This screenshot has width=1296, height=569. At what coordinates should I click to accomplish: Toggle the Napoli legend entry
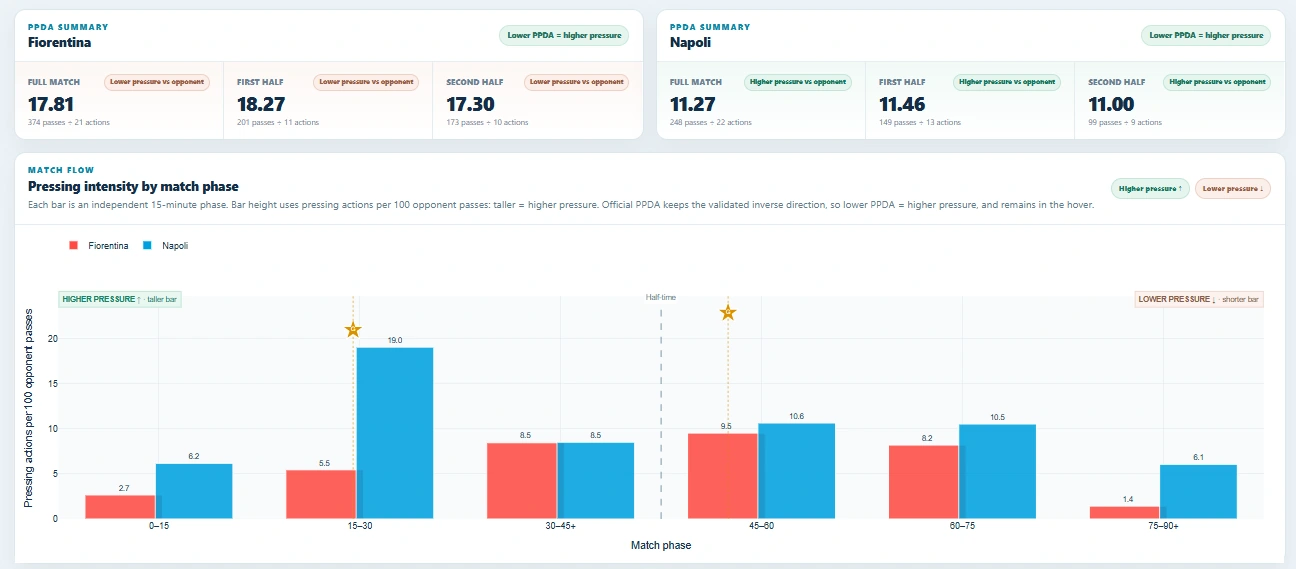click(165, 245)
